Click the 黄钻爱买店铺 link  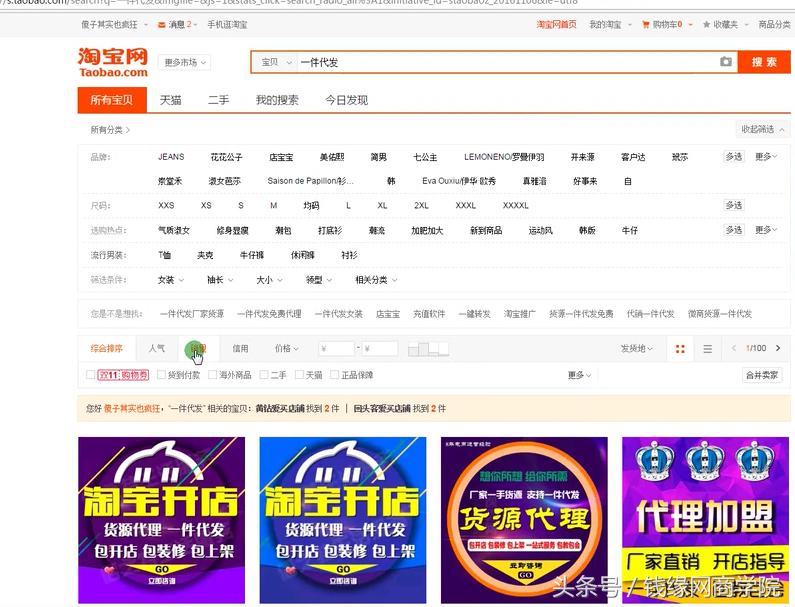[x=280, y=408]
